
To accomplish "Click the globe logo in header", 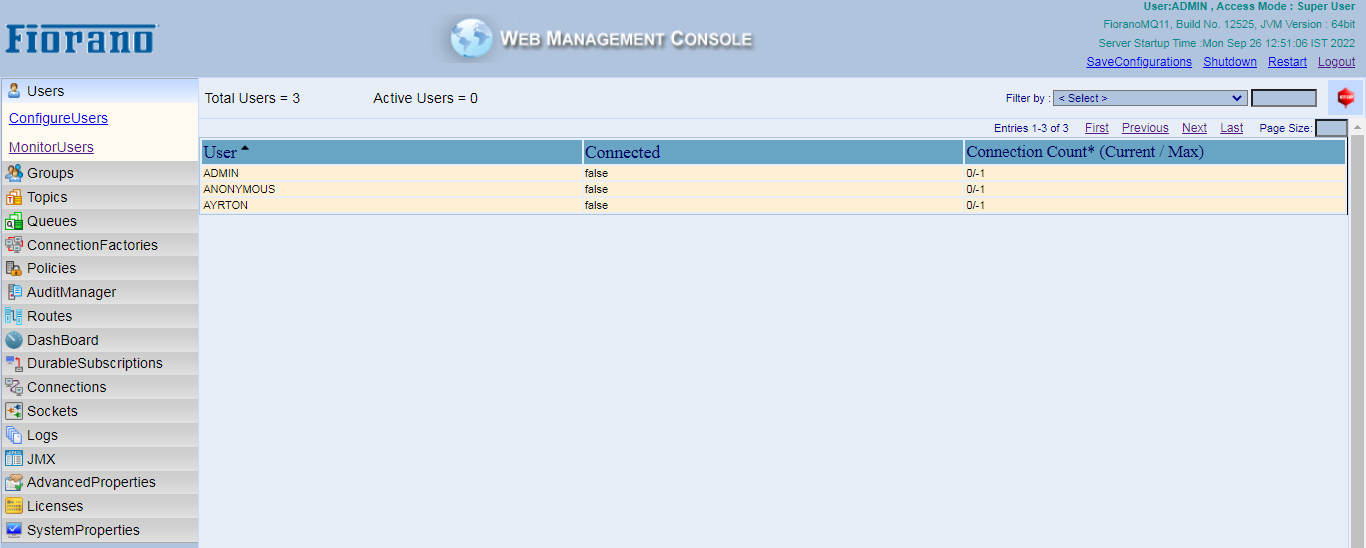I will pos(470,39).
